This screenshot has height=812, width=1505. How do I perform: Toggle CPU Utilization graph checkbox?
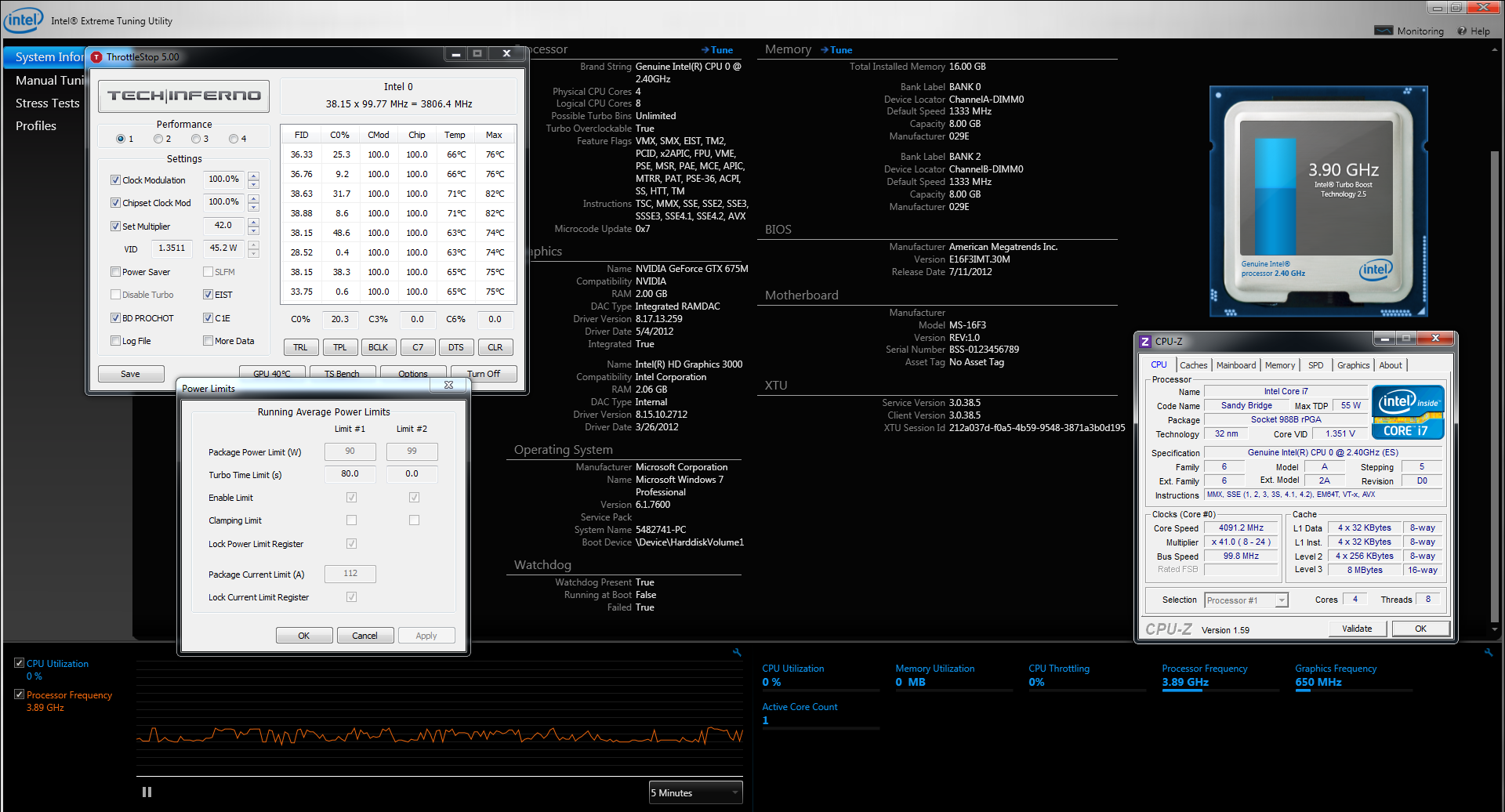point(19,663)
